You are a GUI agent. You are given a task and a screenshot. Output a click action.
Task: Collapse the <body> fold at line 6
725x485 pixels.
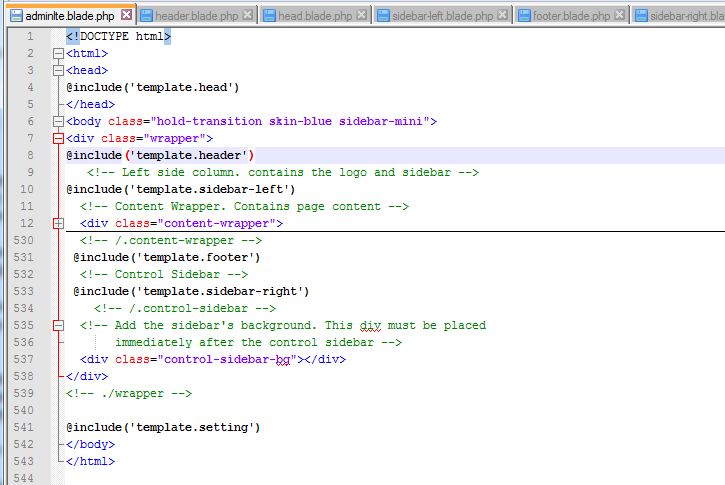[x=58, y=122]
